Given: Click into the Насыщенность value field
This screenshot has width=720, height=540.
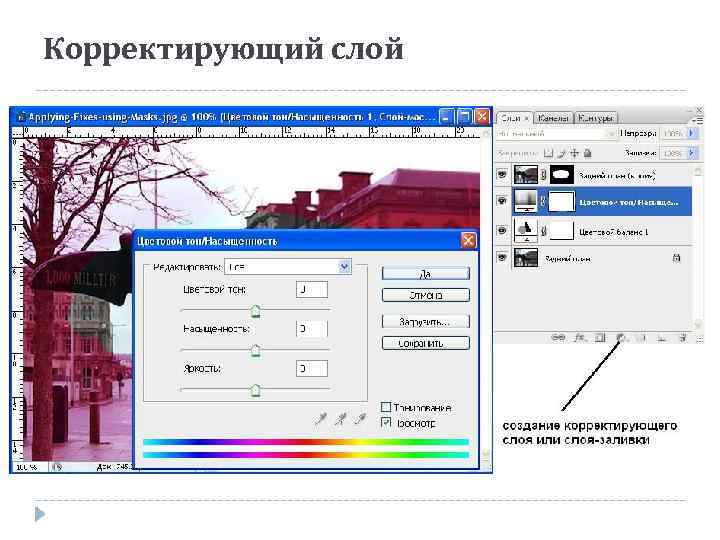Looking at the screenshot, I should coord(312,329).
